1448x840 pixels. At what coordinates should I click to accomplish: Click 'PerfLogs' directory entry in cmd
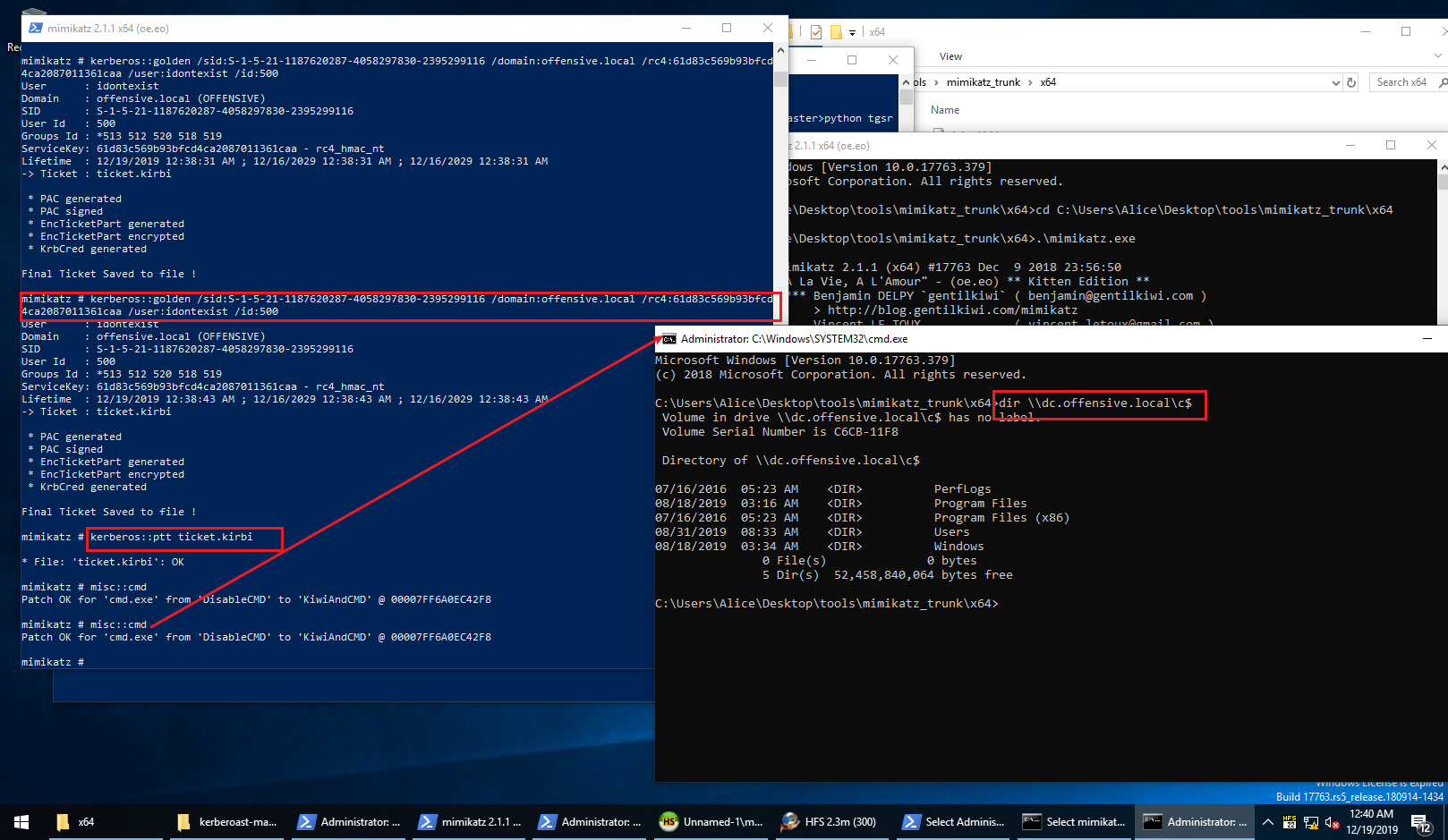pyautogui.click(x=963, y=489)
